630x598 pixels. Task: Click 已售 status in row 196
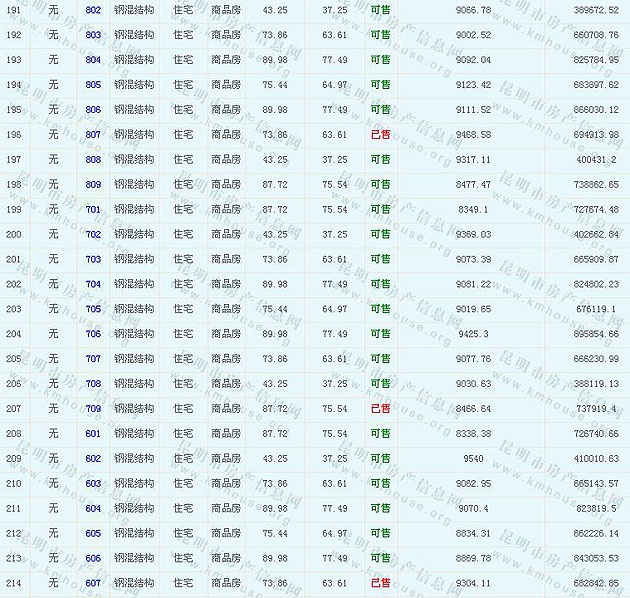pyautogui.click(x=380, y=135)
